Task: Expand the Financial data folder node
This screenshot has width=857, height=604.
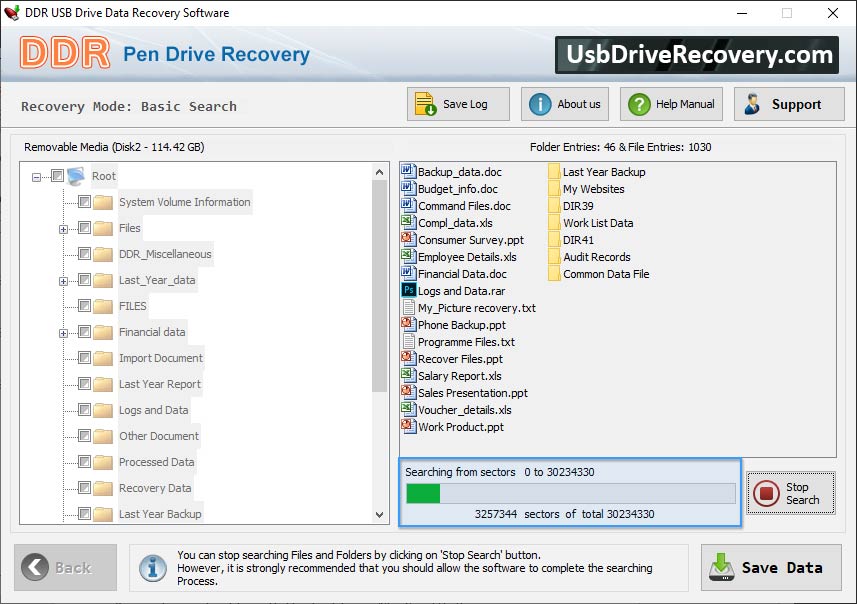Action: [63, 333]
